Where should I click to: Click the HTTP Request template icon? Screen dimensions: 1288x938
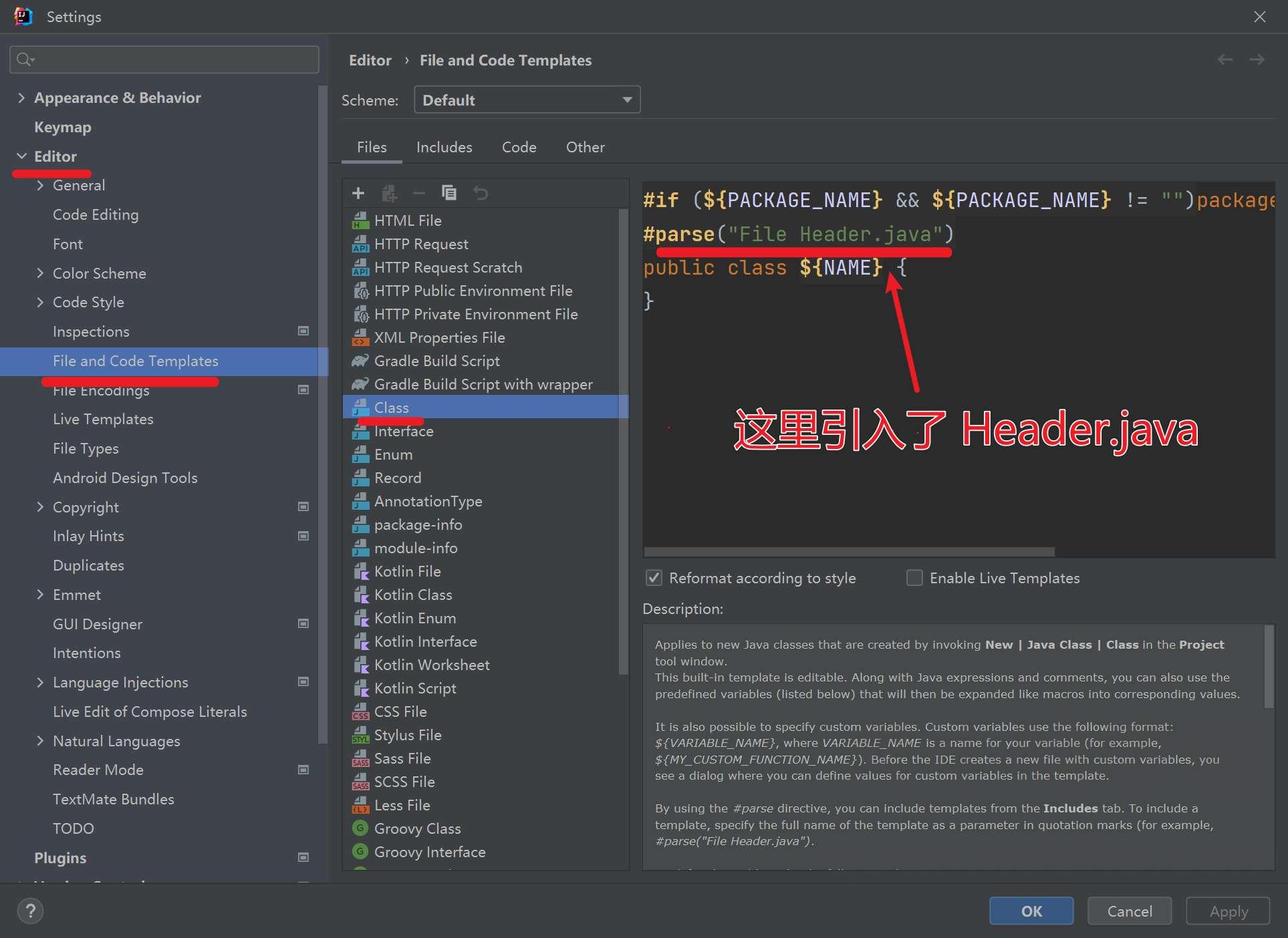pos(360,244)
